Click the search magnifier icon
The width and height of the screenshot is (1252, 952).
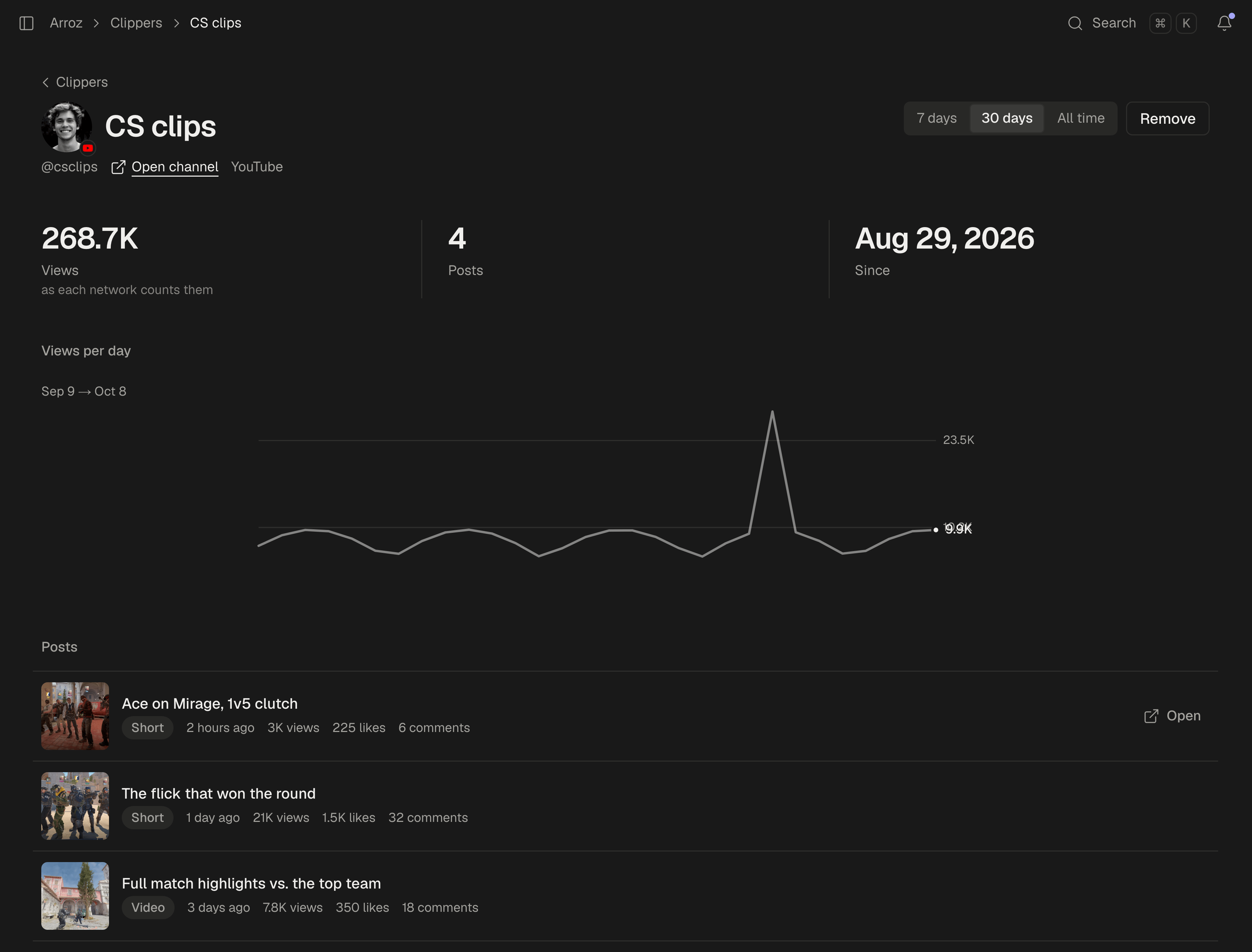[x=1075, y=23]
